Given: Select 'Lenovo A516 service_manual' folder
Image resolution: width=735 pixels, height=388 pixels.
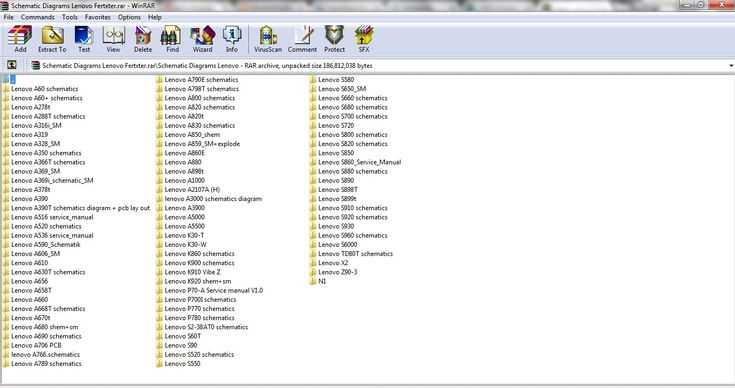Looking at the screenshot, I should (x=48, y=217).
